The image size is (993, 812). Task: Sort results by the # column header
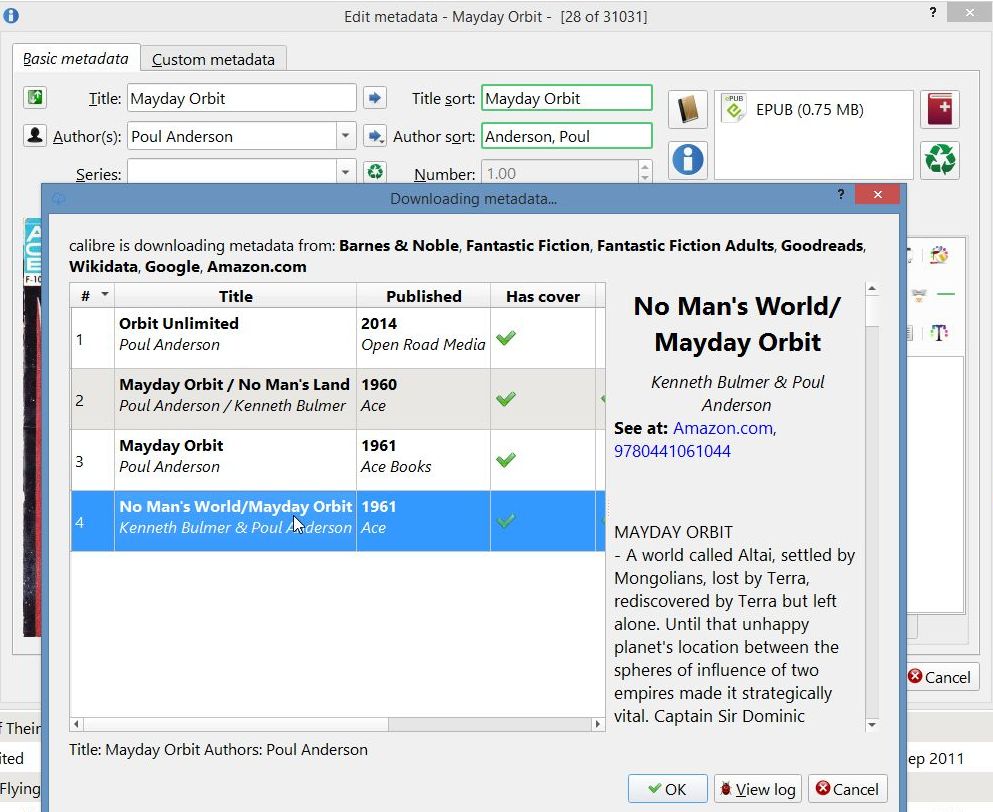point(92,296)
